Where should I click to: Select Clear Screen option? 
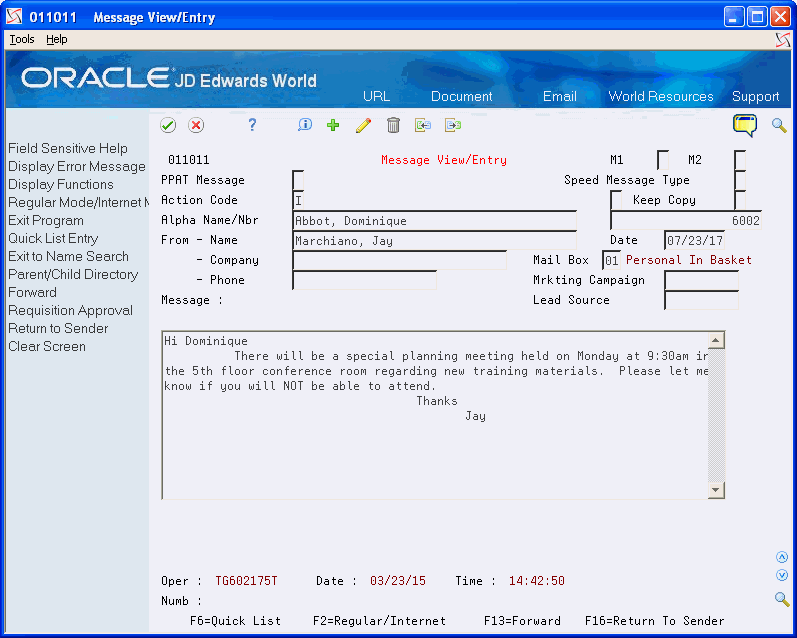coord(47,346)
